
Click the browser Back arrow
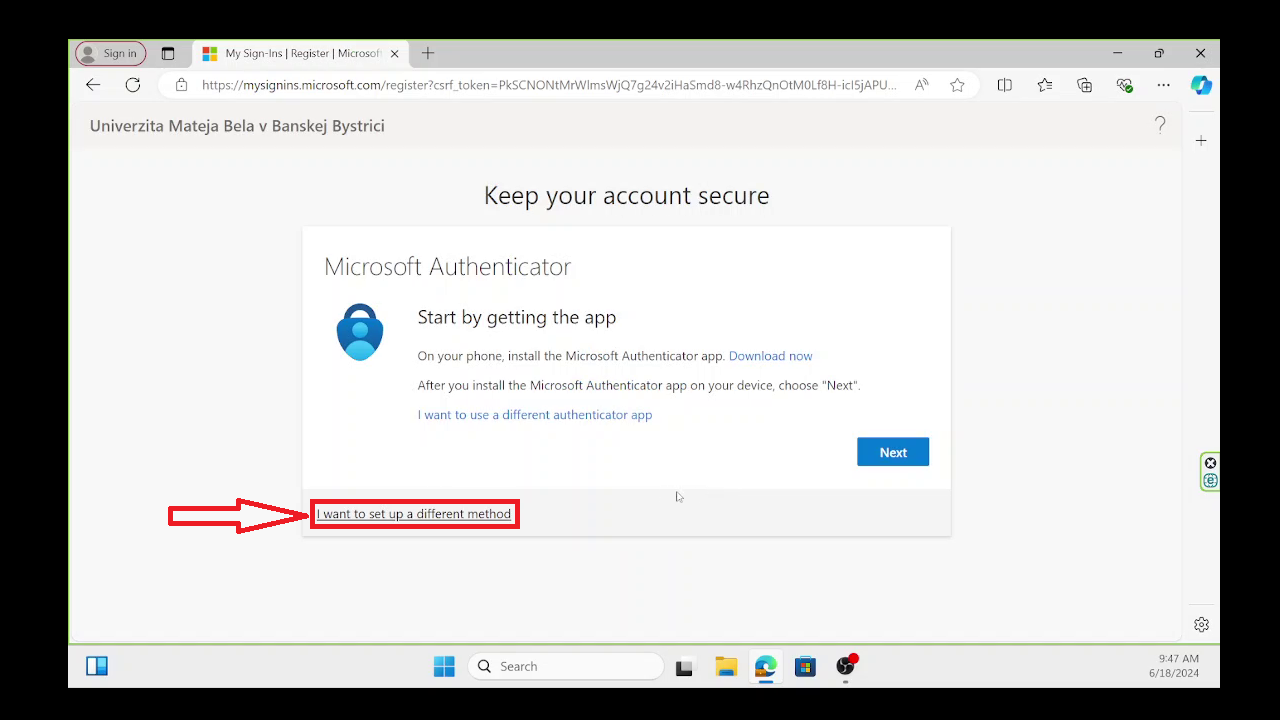[x=93, y=85]
